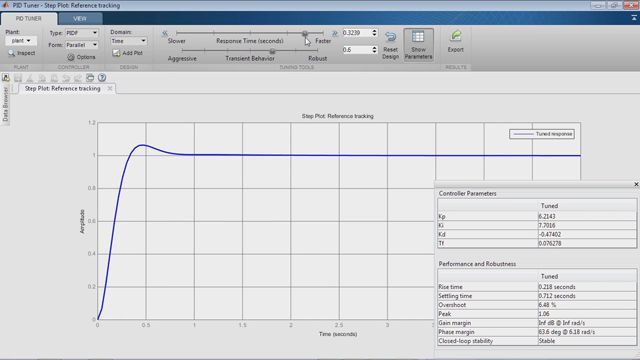Viewport: 640px width, 360px height.
Task: Click the transient behavior field showing 0.6
Action: click(x=356, y=50)
